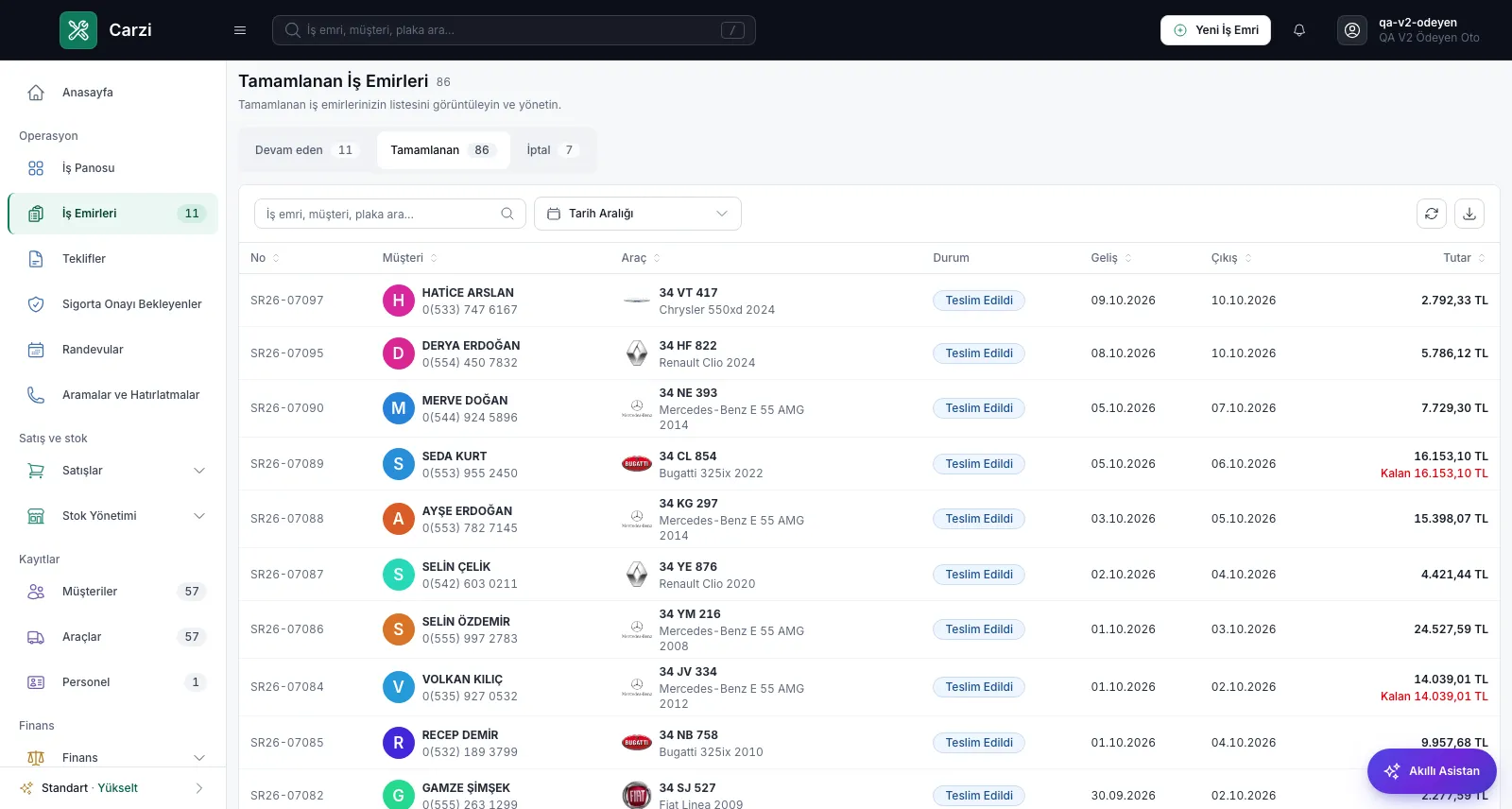Sort table by Müşteri column

pos(410,258)
